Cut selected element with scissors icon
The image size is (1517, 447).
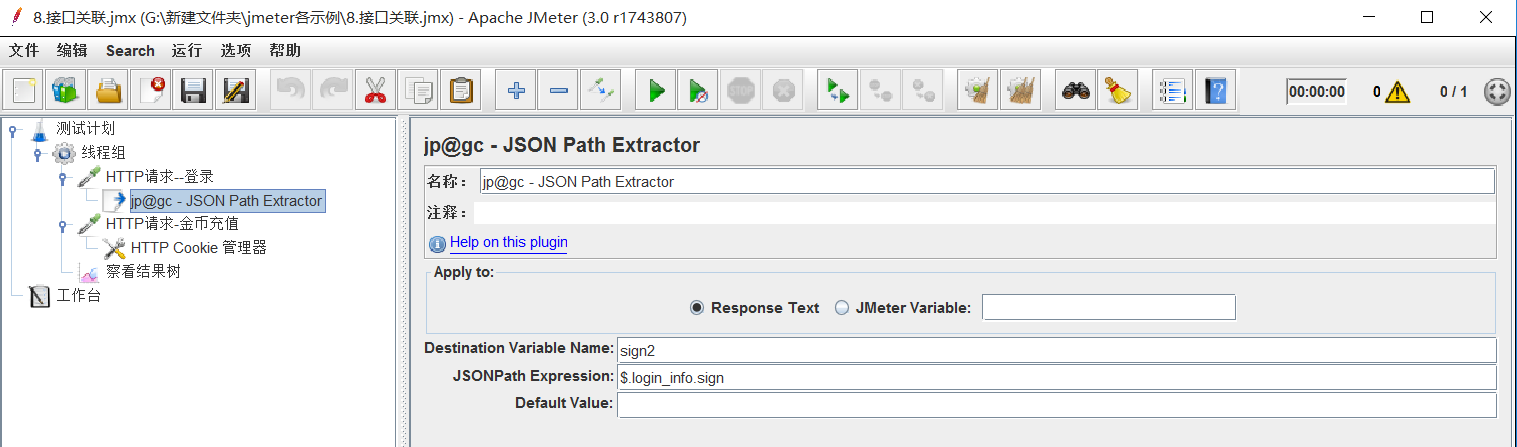click(375, 91)
